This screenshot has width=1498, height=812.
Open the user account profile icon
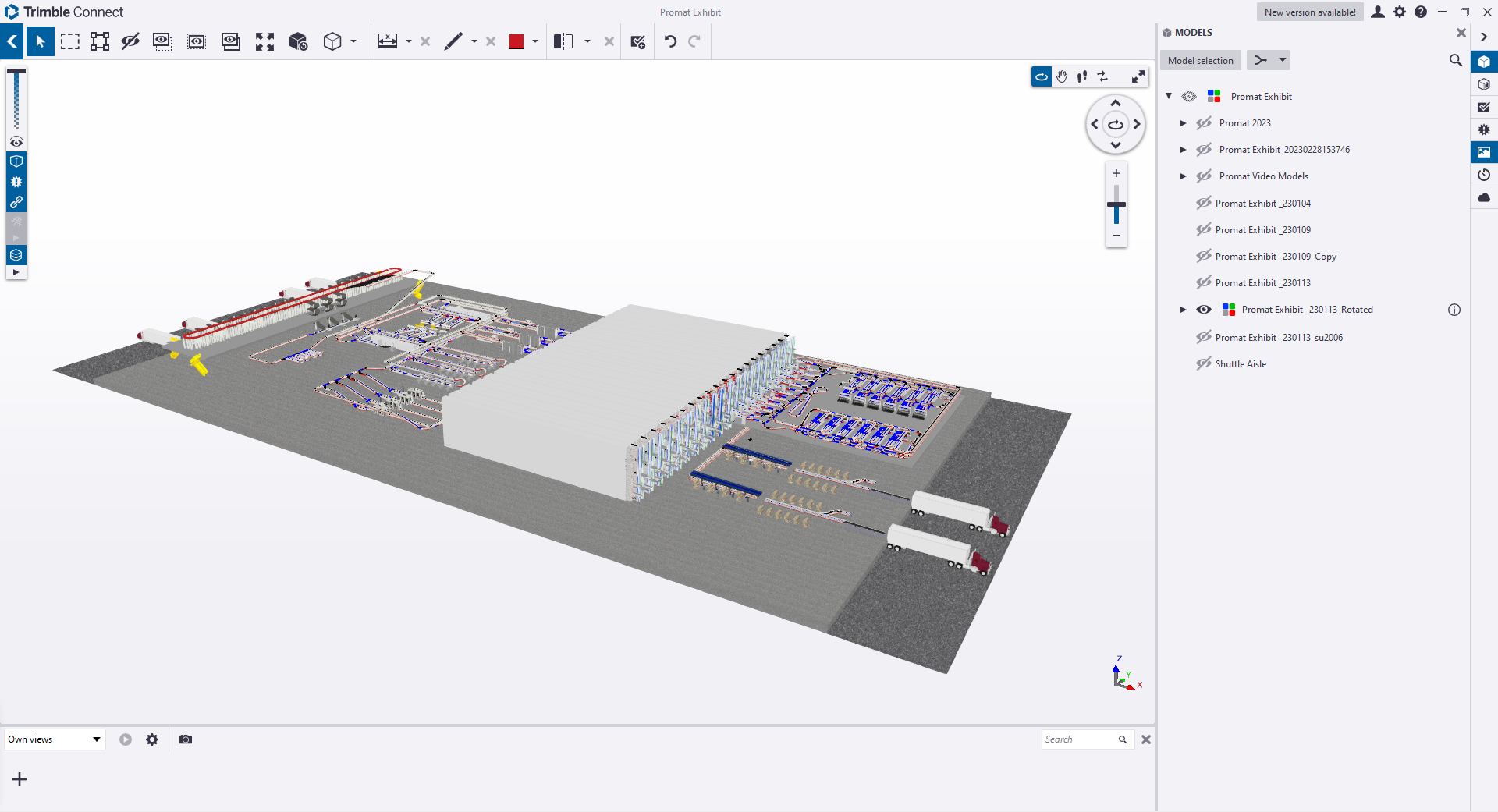(x=1378, y=12)
